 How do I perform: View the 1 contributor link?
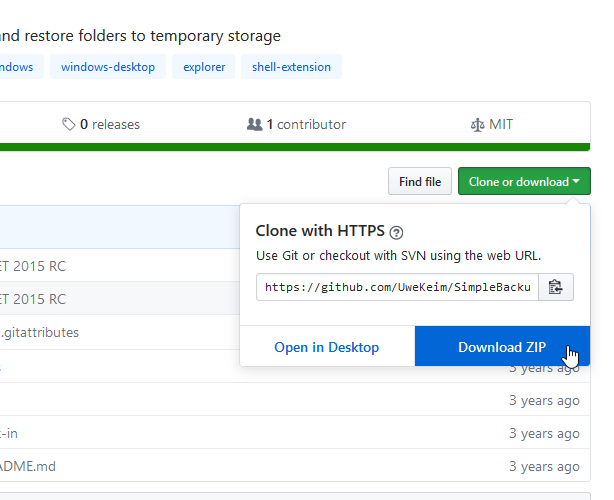pyautogui.click(x=296, y=124)
